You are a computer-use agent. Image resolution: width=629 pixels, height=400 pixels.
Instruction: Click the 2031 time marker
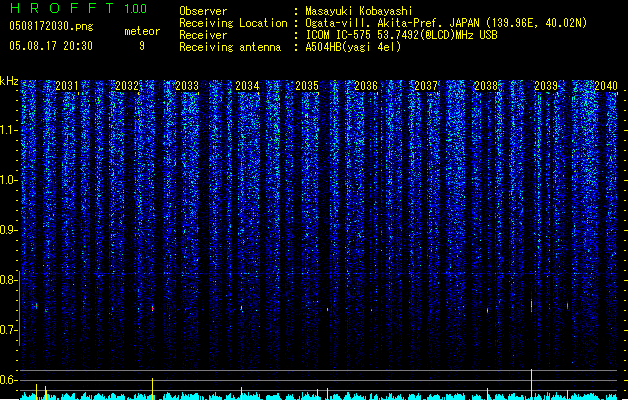67,86
